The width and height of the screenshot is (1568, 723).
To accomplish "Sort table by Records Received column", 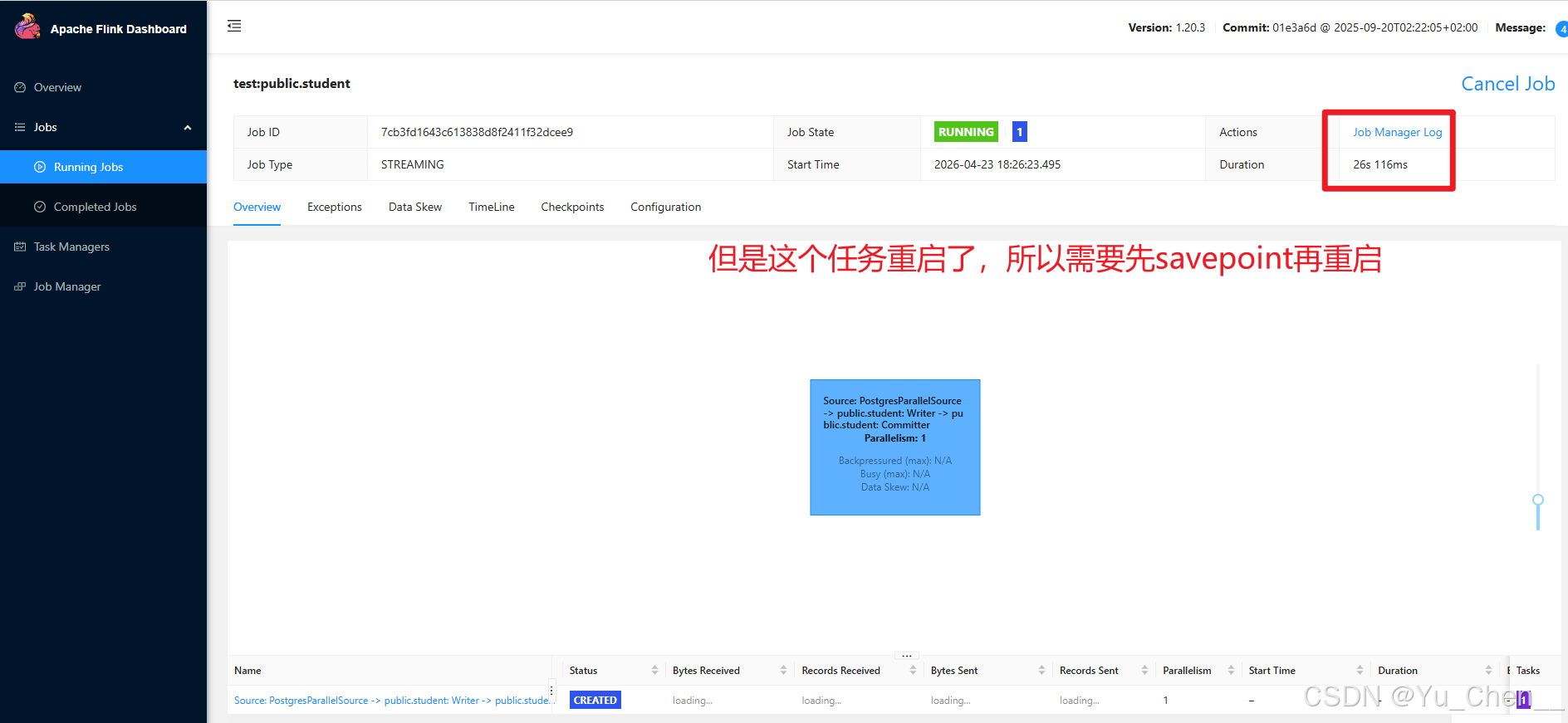I will coord(913,671).
